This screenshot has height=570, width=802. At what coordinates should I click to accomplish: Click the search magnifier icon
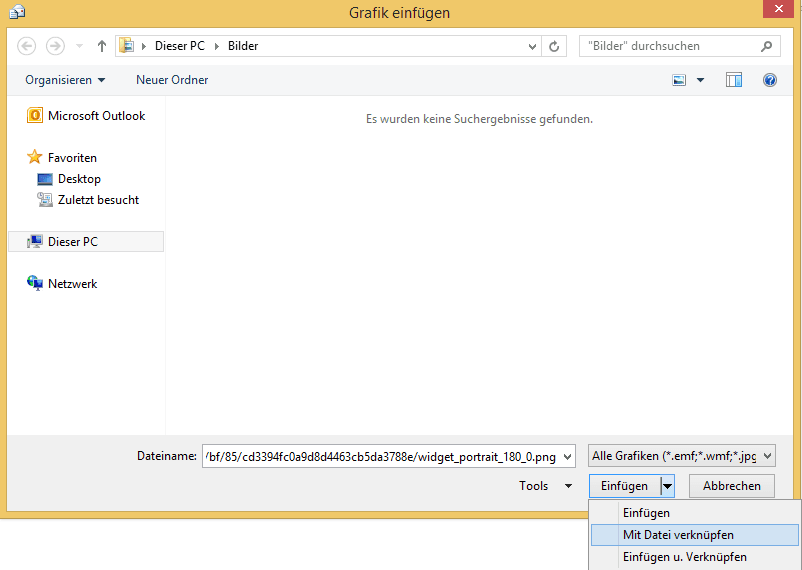pyautogui.click(x=767, y=46)
